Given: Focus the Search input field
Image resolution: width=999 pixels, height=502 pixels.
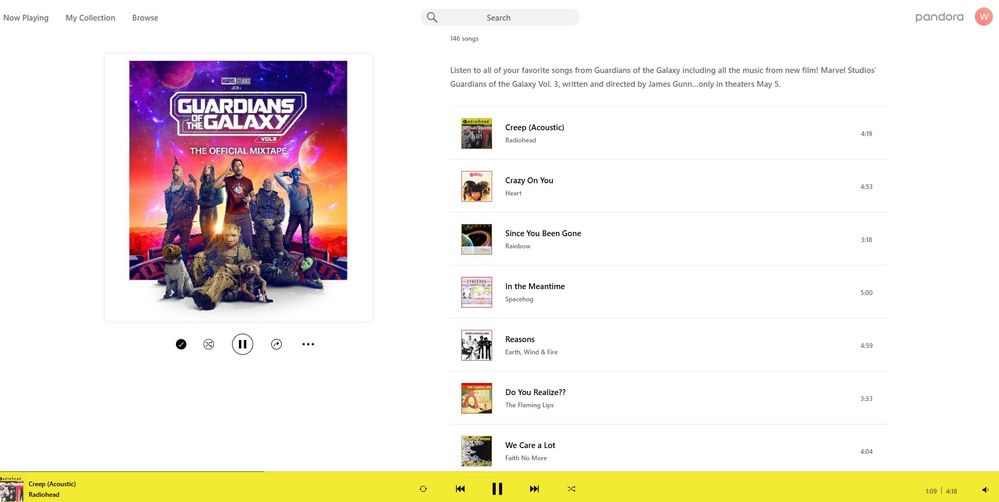Looking at the screenshot, I should 500,17.
